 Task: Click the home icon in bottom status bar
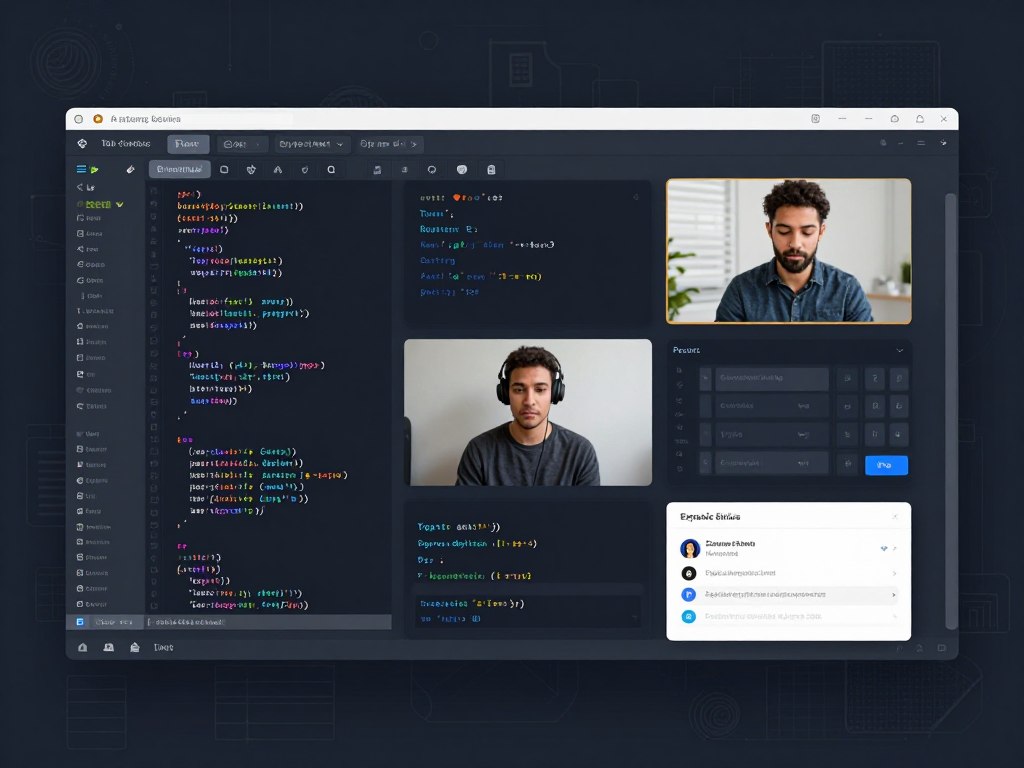(x=83, y=647)
